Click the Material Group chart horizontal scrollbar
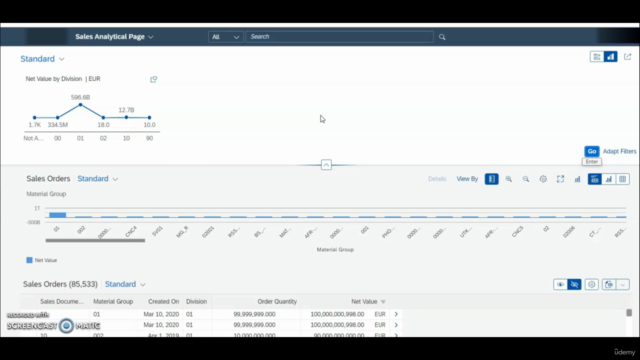640x360 pixels. [95, 240]
